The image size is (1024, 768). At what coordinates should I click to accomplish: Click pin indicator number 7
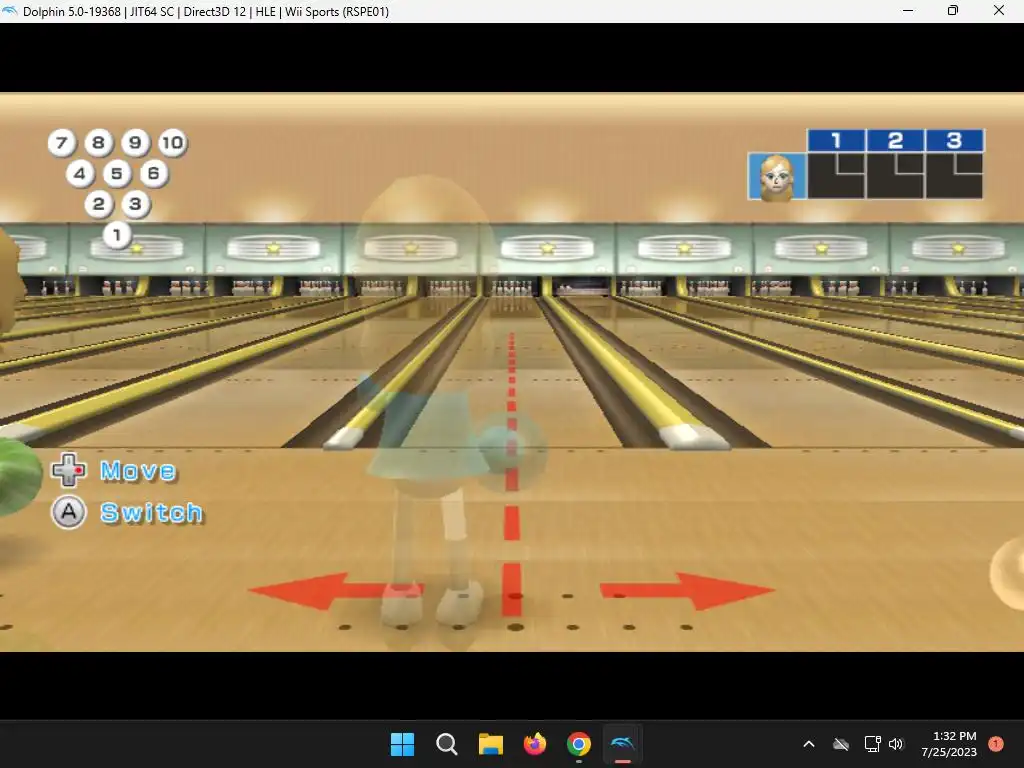click(61, 142)
